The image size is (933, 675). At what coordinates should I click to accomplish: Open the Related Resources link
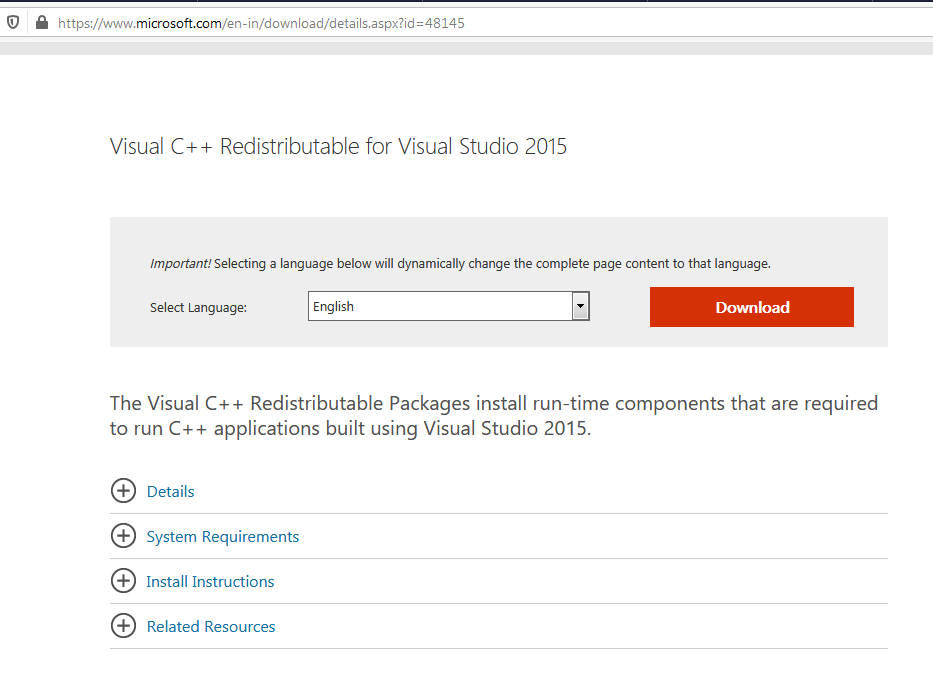coord(211,627)
